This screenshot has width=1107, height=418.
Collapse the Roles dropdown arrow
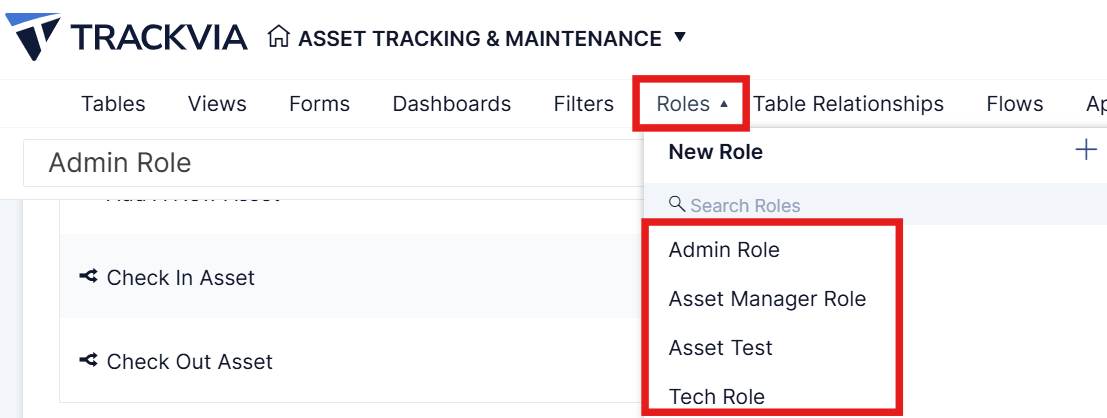pos(724,104)
